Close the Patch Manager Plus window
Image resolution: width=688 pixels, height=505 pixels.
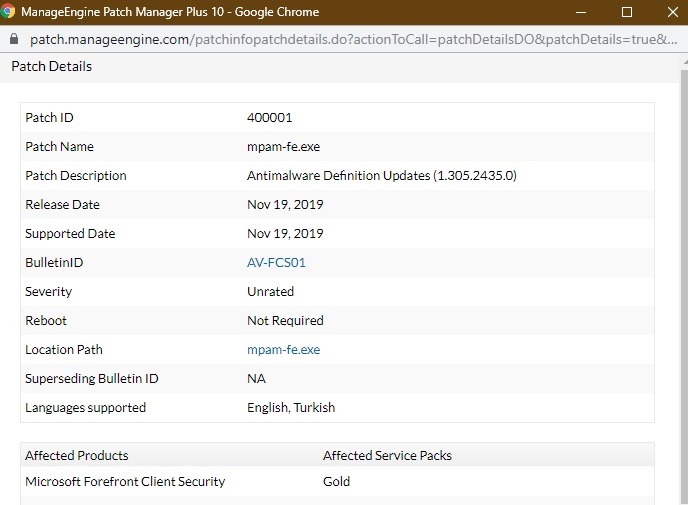[x=673, y=12]
